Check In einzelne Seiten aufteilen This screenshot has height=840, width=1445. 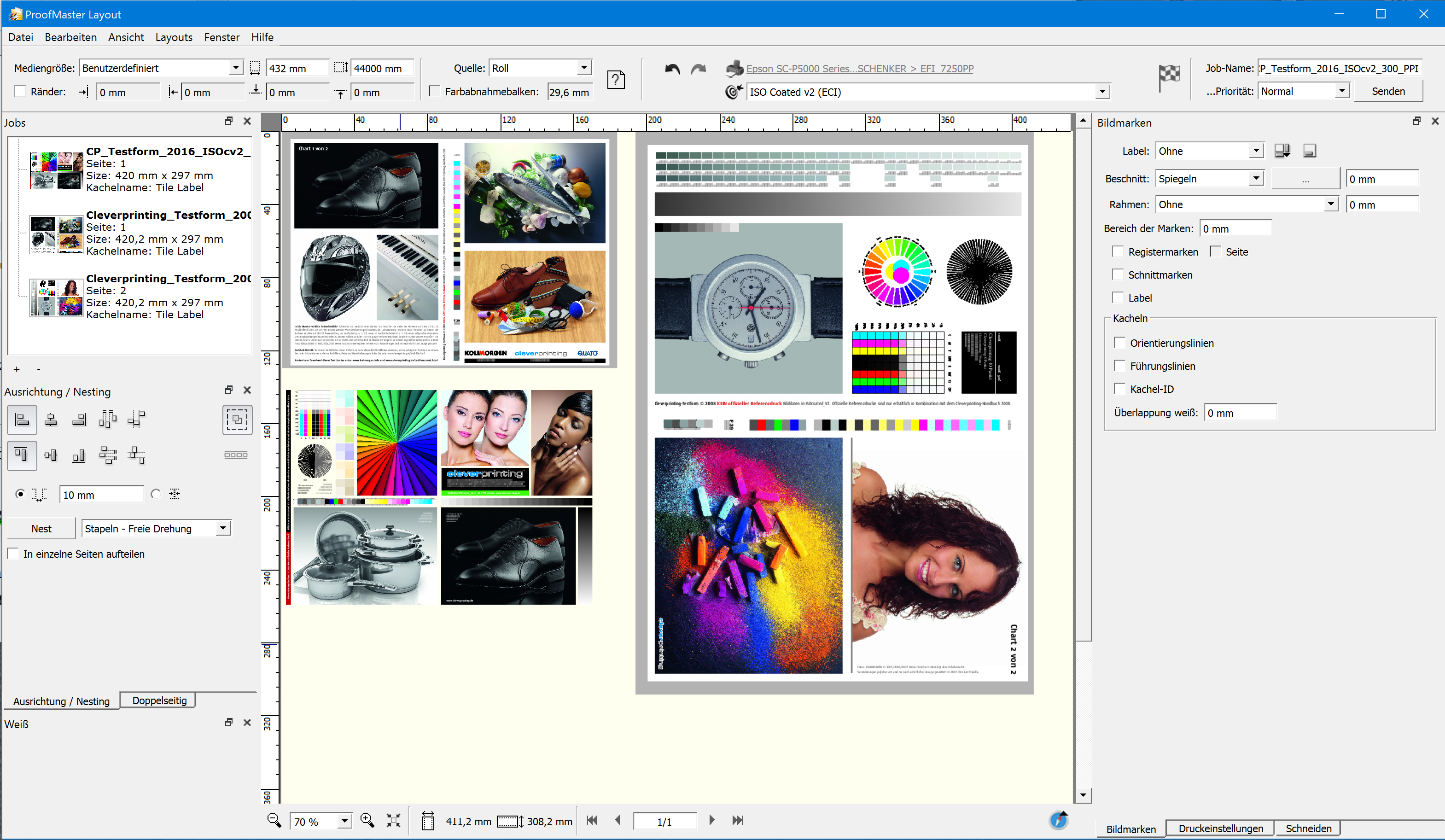[13, 554]
